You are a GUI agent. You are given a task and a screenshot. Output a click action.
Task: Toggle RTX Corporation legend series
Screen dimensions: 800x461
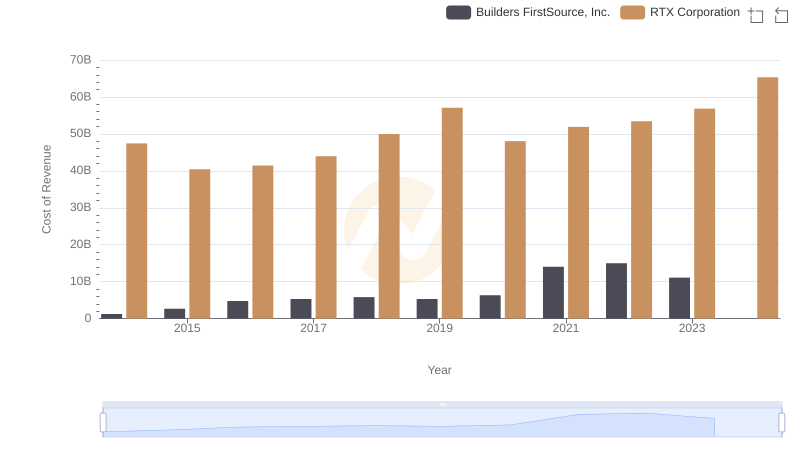pos(680,12)
